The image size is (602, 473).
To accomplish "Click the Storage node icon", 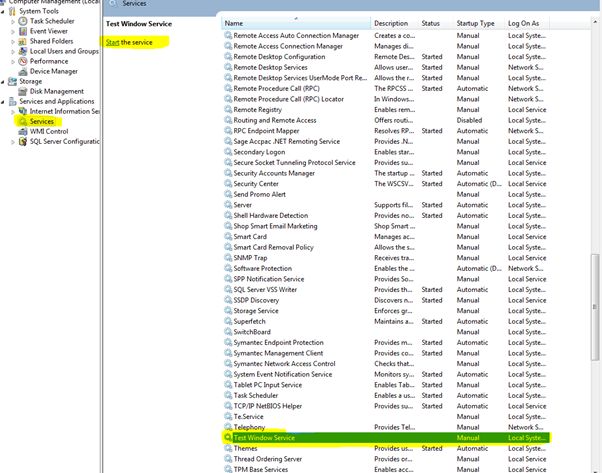I will (13, 81).
